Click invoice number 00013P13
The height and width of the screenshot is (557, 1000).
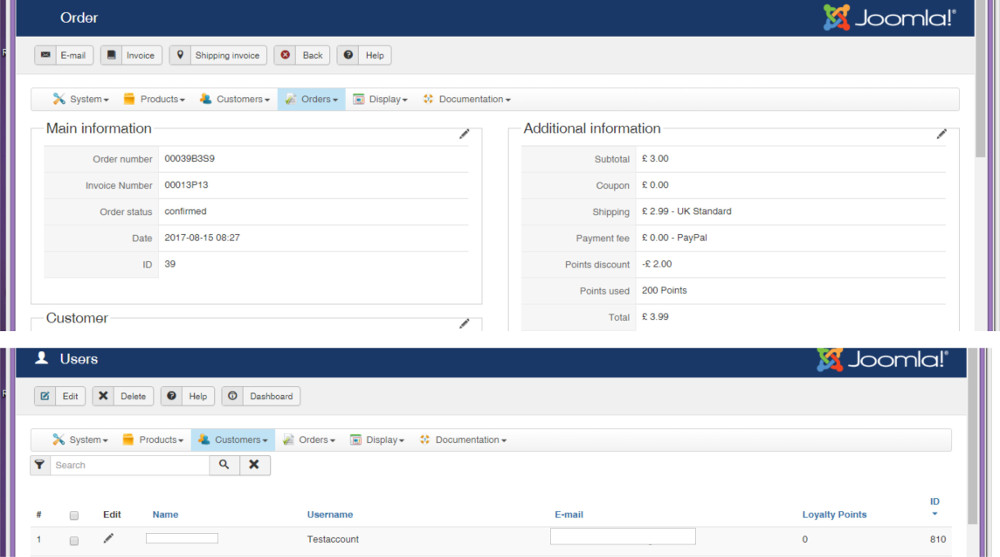point(186,184)
